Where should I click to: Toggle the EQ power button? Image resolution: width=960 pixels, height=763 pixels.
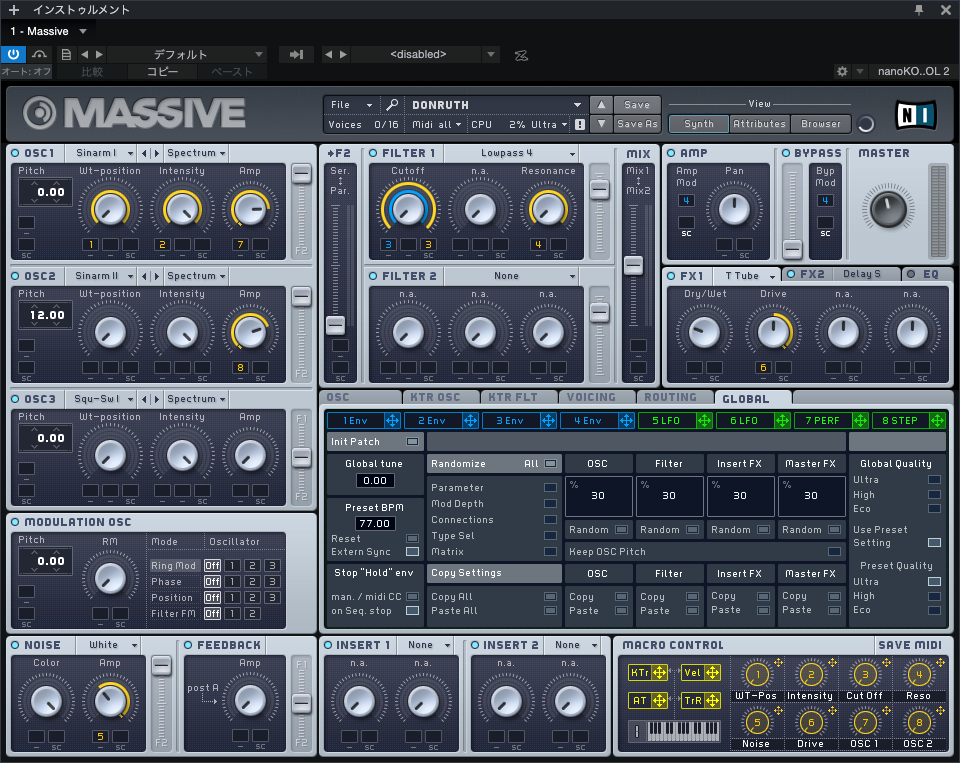pos(911,274)
